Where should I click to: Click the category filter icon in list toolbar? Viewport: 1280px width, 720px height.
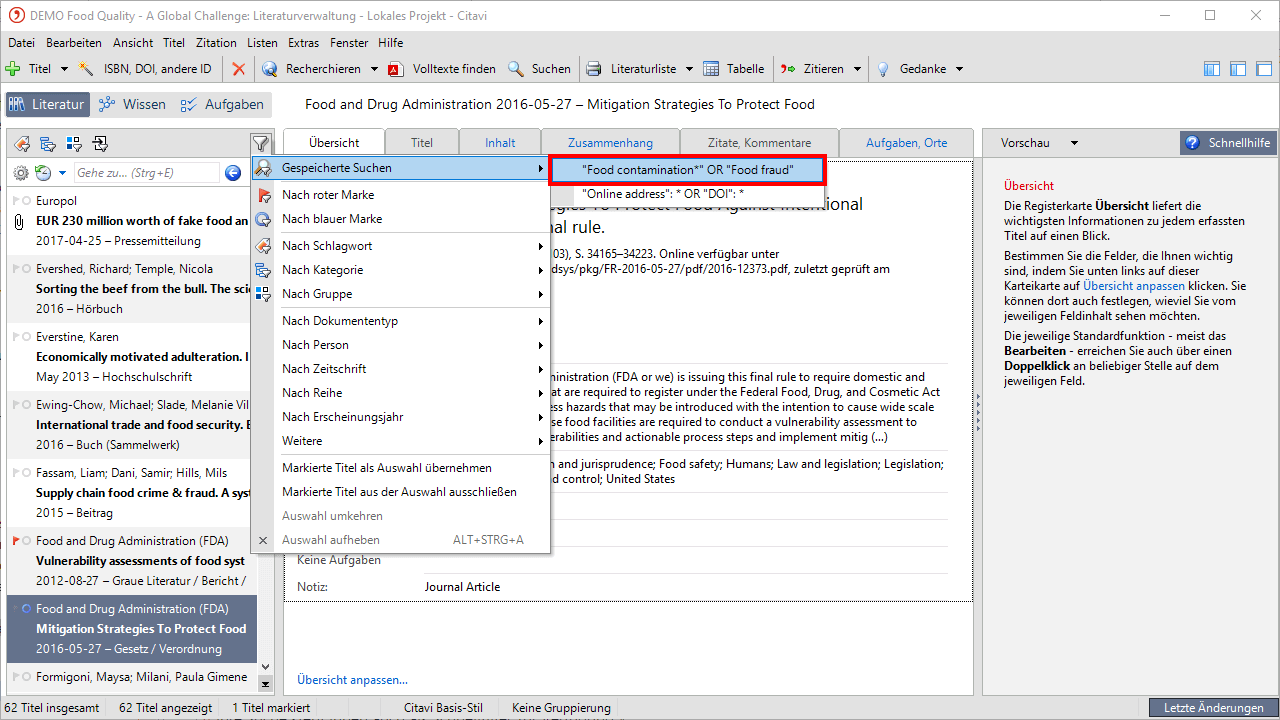47,143
